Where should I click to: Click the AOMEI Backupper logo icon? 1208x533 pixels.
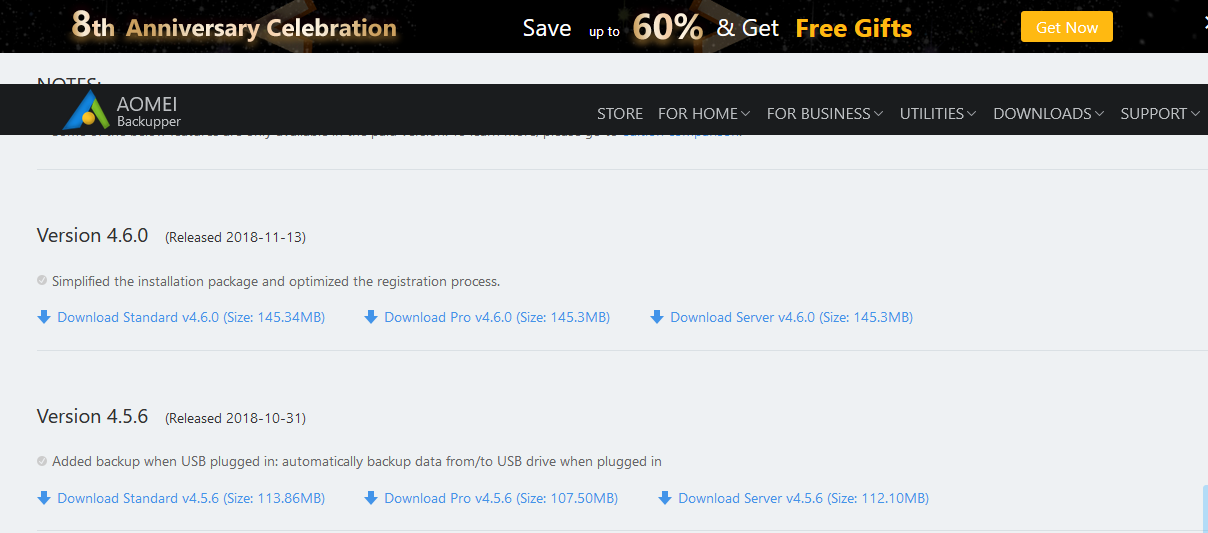[86, 110]
